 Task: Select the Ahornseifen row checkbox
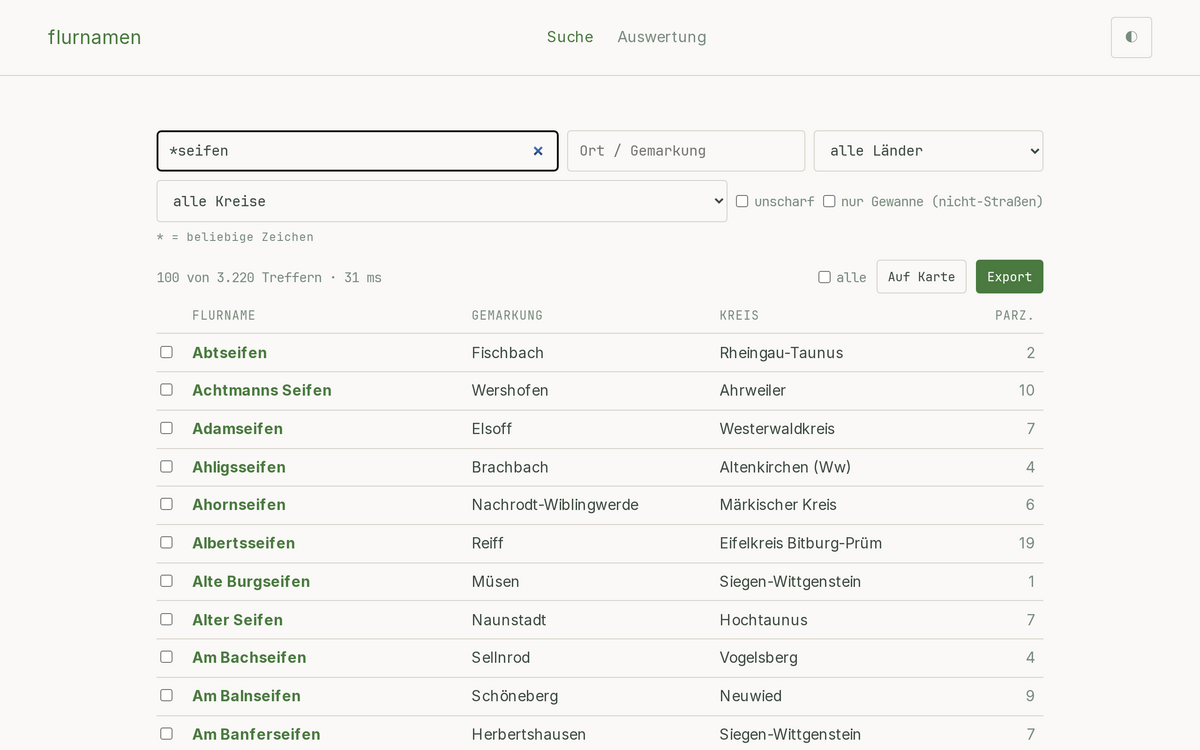coord(166,504)
